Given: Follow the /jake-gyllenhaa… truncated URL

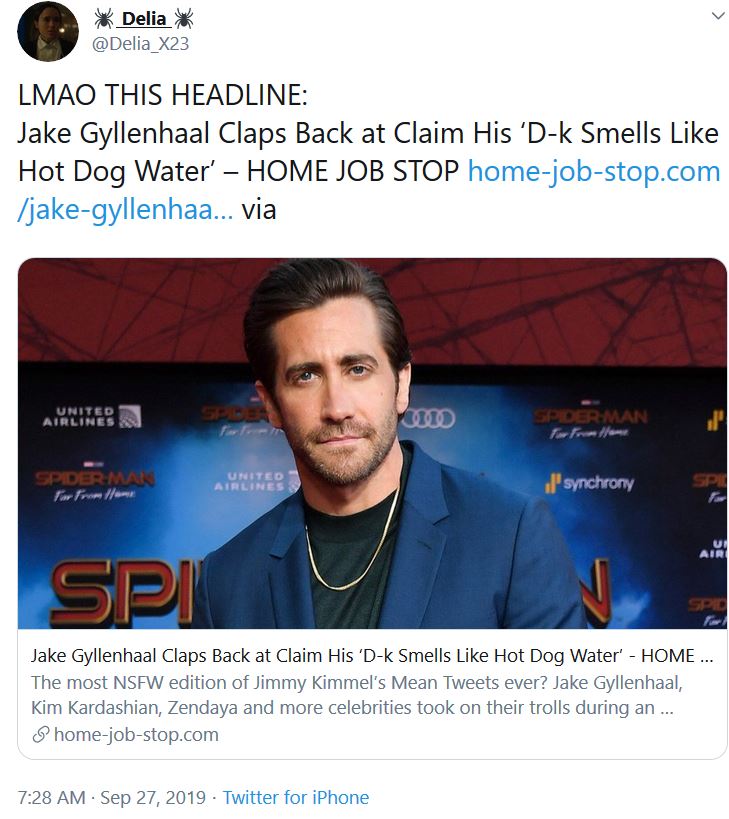Looking at the screenshot, I should tap(125, 209).
